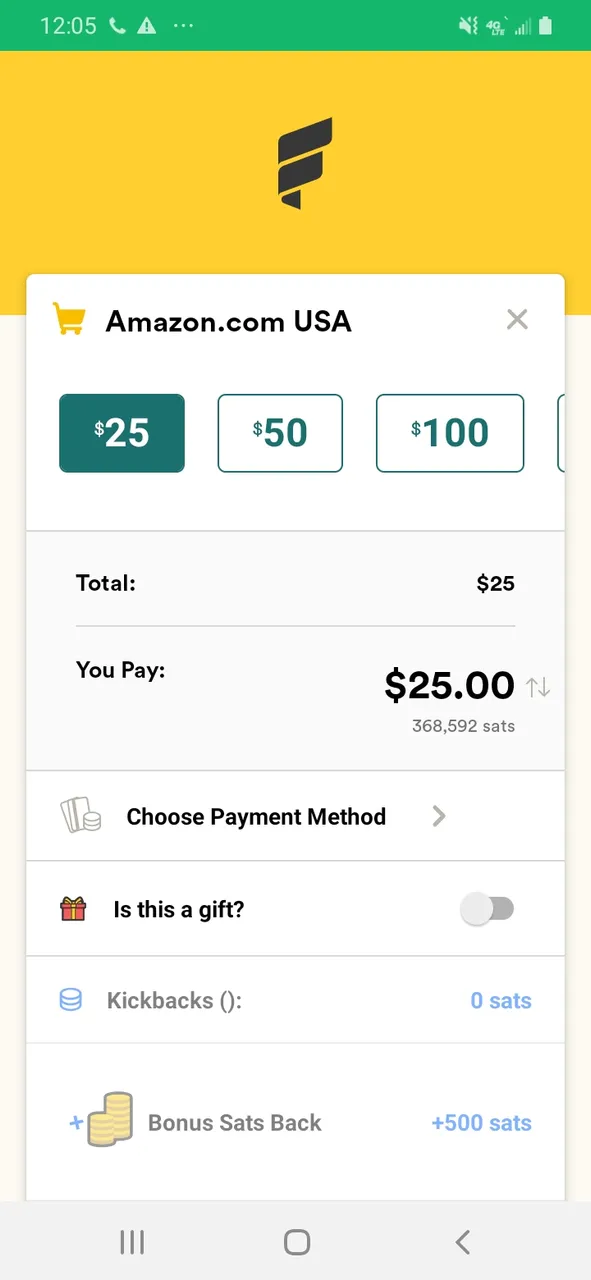This screenshot has height=1280, width=591.
Task: Select the $25 amount option
Action: click(122, 433)
